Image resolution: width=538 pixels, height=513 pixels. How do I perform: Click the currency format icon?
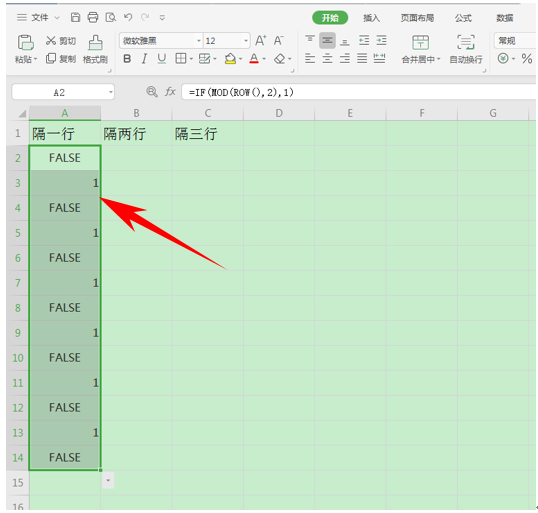[503, 58]
